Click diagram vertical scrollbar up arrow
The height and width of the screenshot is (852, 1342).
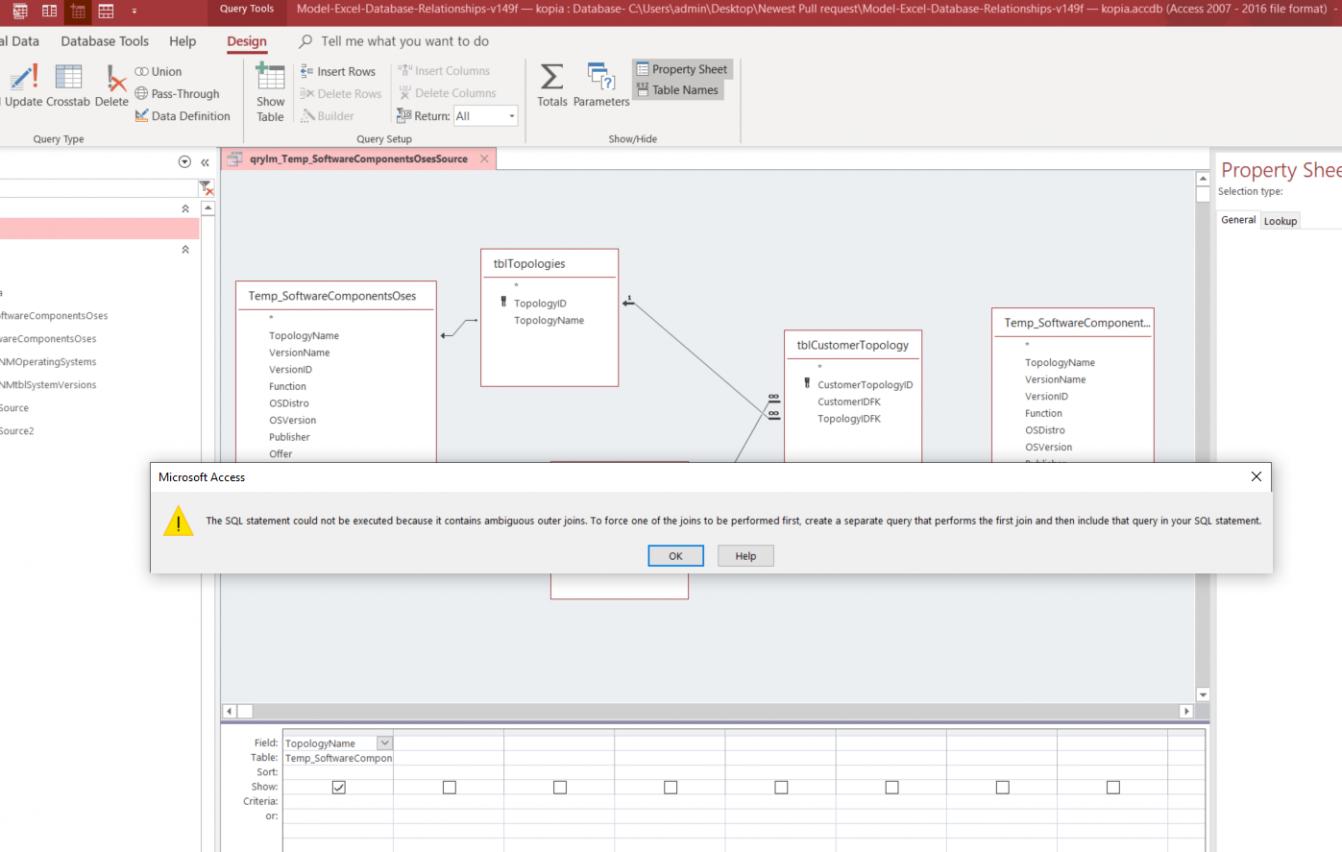coord(1203,178)
